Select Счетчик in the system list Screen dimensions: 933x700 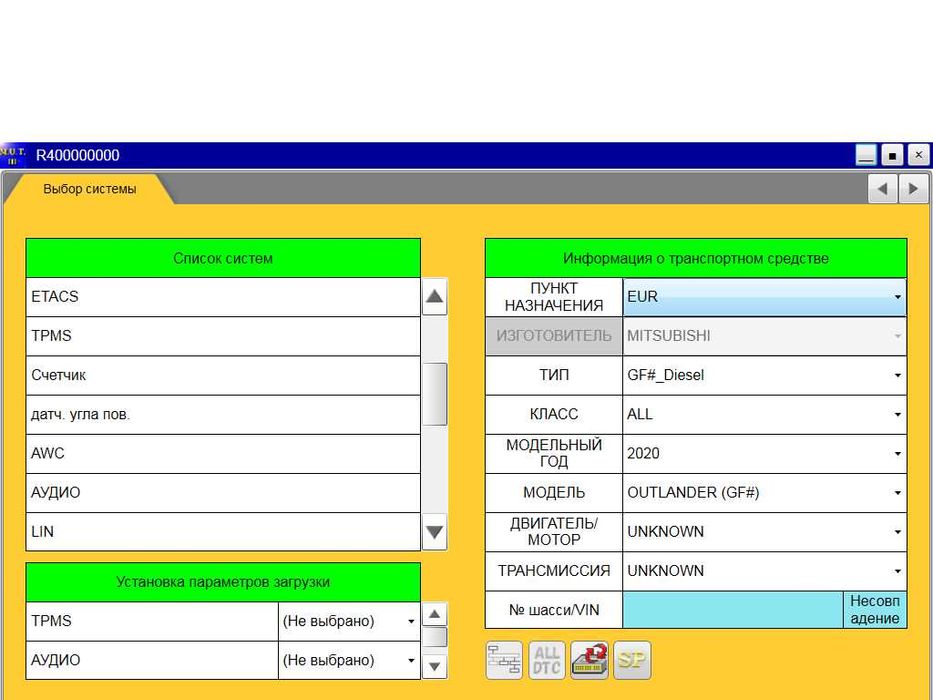(223, 375)
